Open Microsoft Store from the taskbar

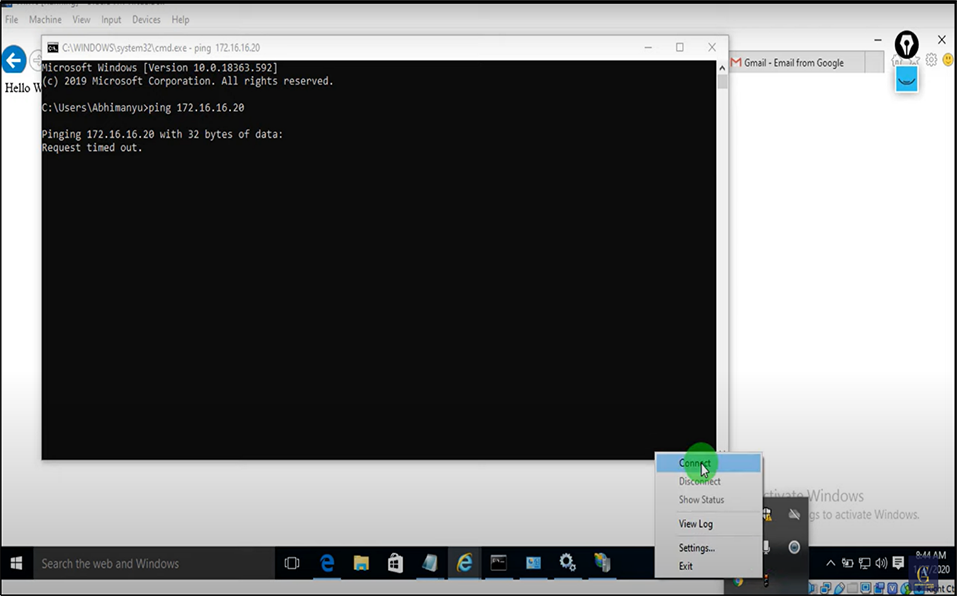tap(395, 563)
